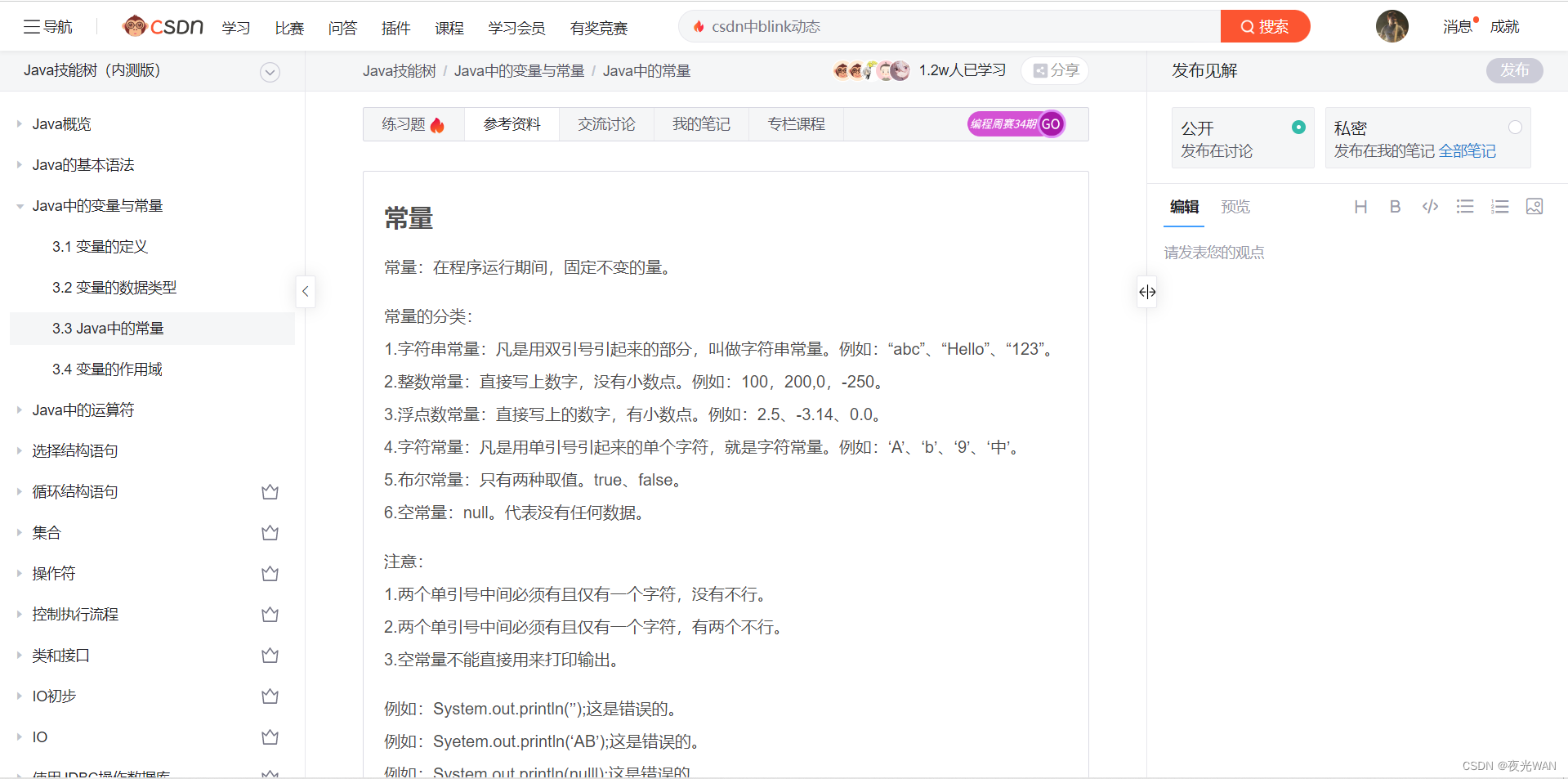This screenshot has height=779, width=1568.
Task: Open section 3.2 变量的数据类型
Action: coord(114,287)
